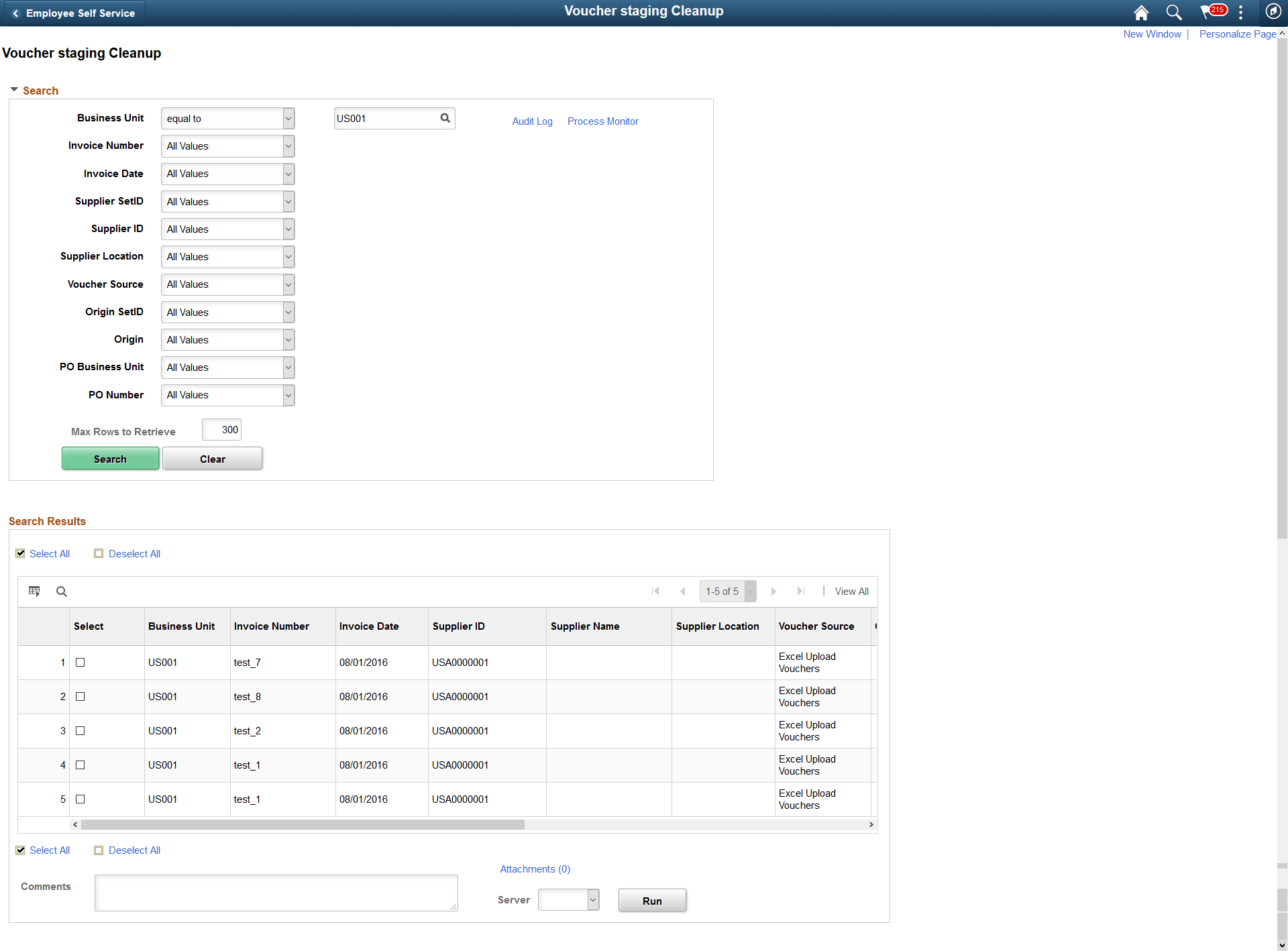Use the Find icon inside the results grid
Screen dimensions: 1288x951
point(61,592)
